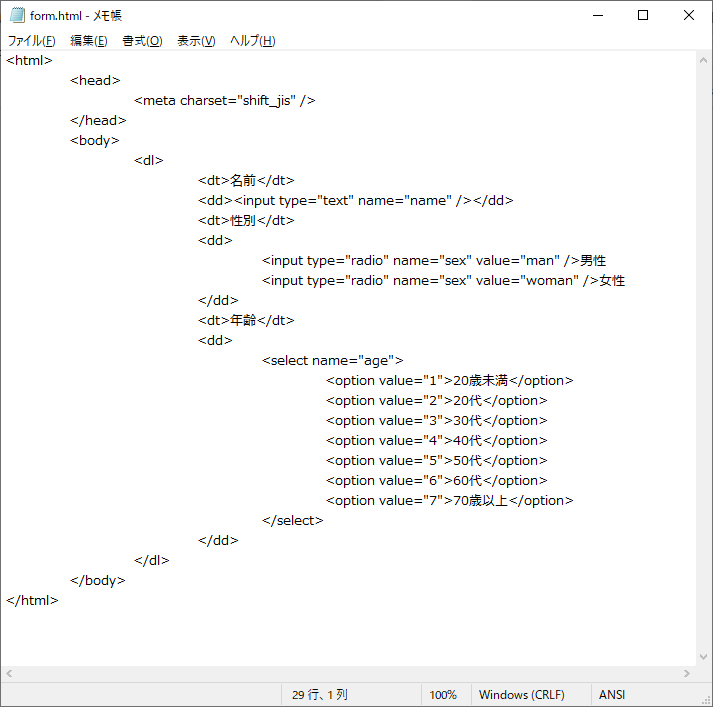Open the ヘルプ(H) menu
Screen dimensions: 713x707
pos(252,41)
